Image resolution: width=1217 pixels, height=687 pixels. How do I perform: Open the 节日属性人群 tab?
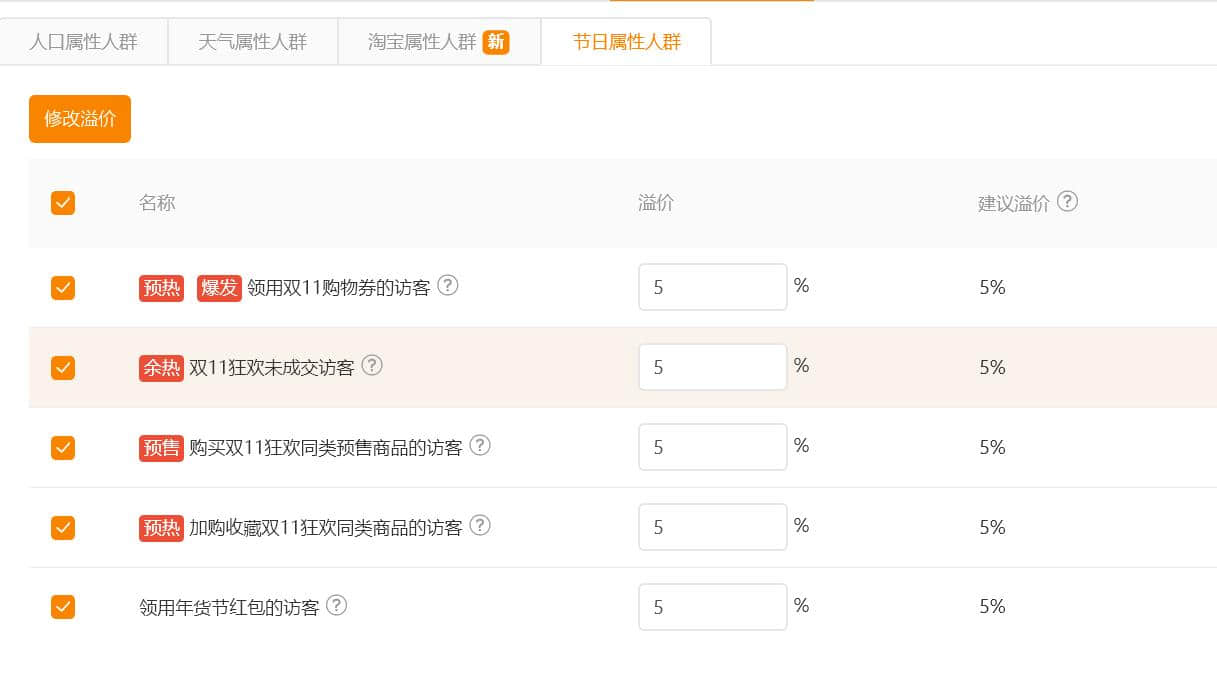626,42
